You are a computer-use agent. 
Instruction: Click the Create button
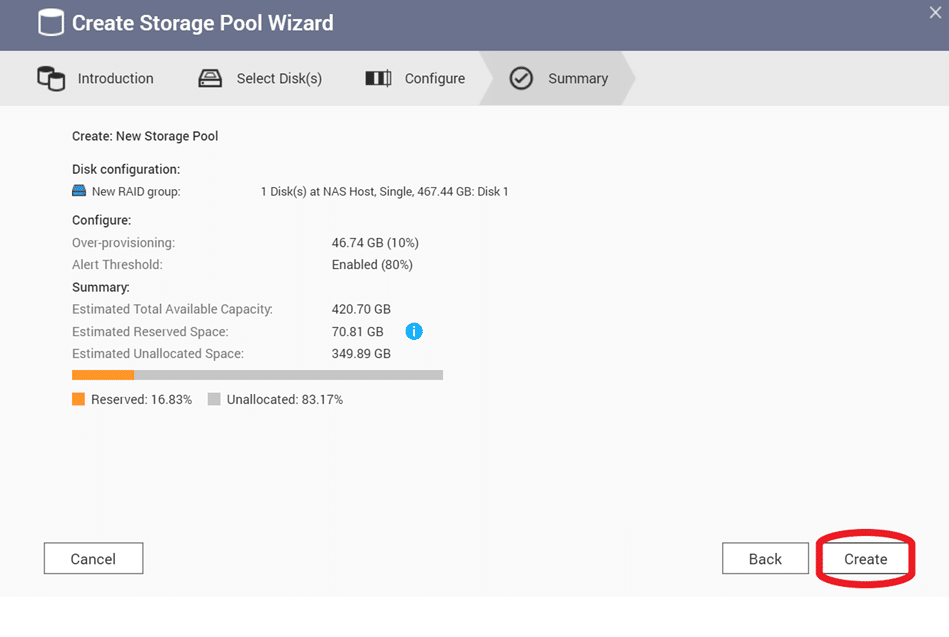865,559
